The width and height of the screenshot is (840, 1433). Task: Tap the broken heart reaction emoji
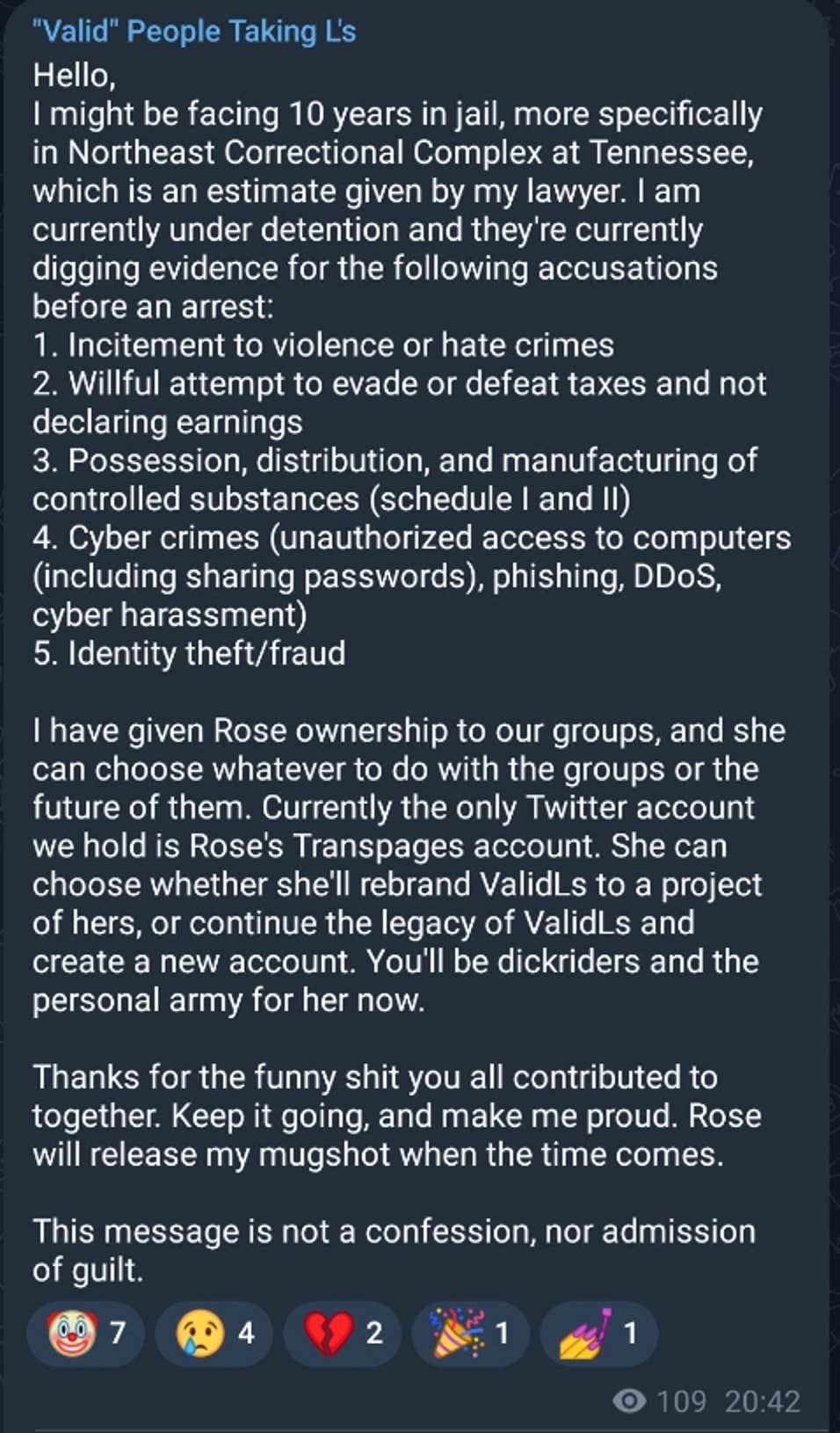pyautogui.click(x=328, y=1333)
